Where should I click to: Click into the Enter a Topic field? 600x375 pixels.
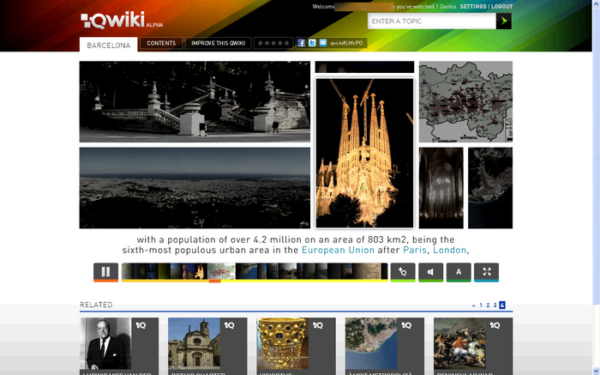click(x=432, y=21)
